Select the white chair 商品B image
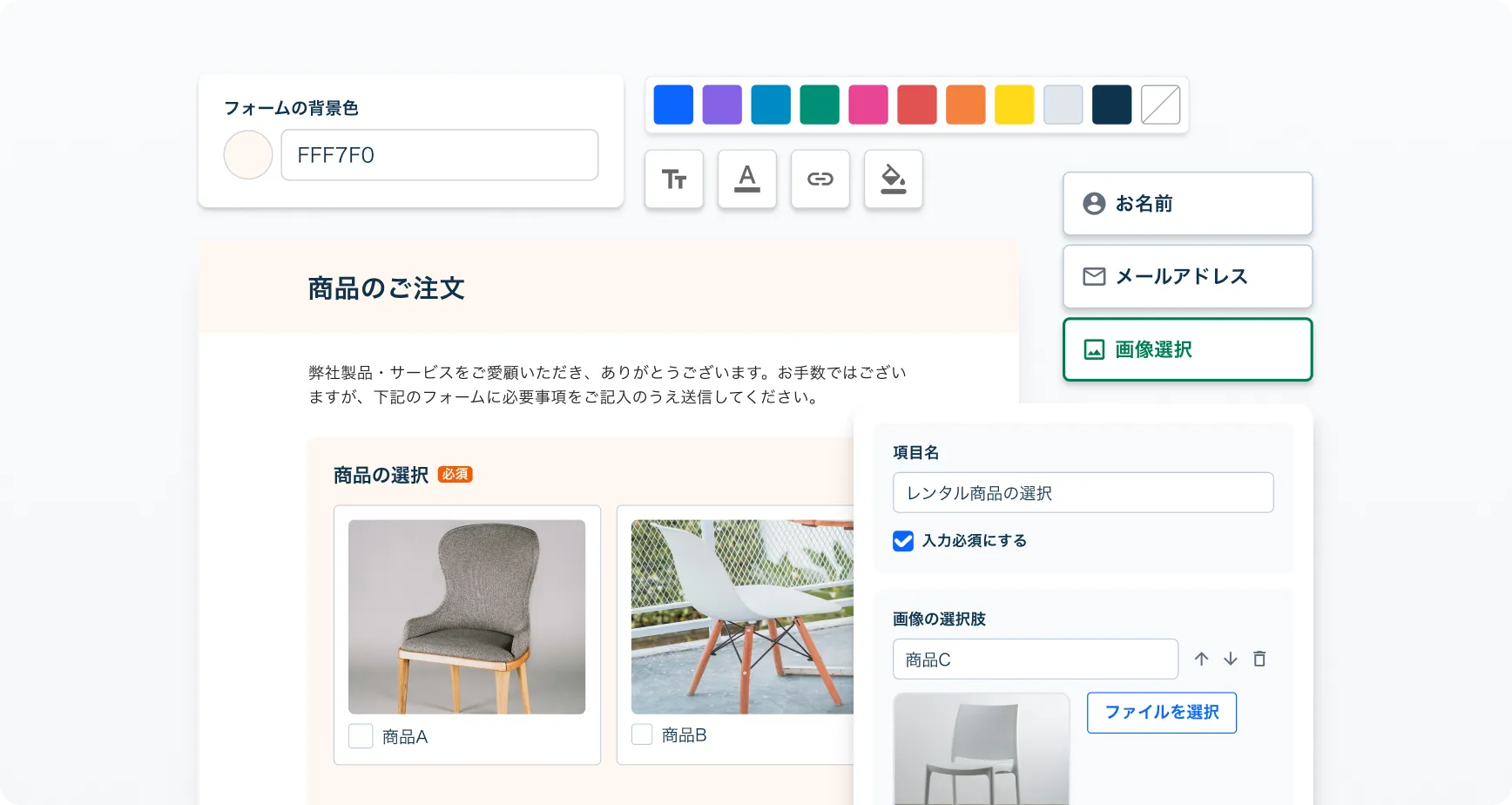 tap(742, 617)
